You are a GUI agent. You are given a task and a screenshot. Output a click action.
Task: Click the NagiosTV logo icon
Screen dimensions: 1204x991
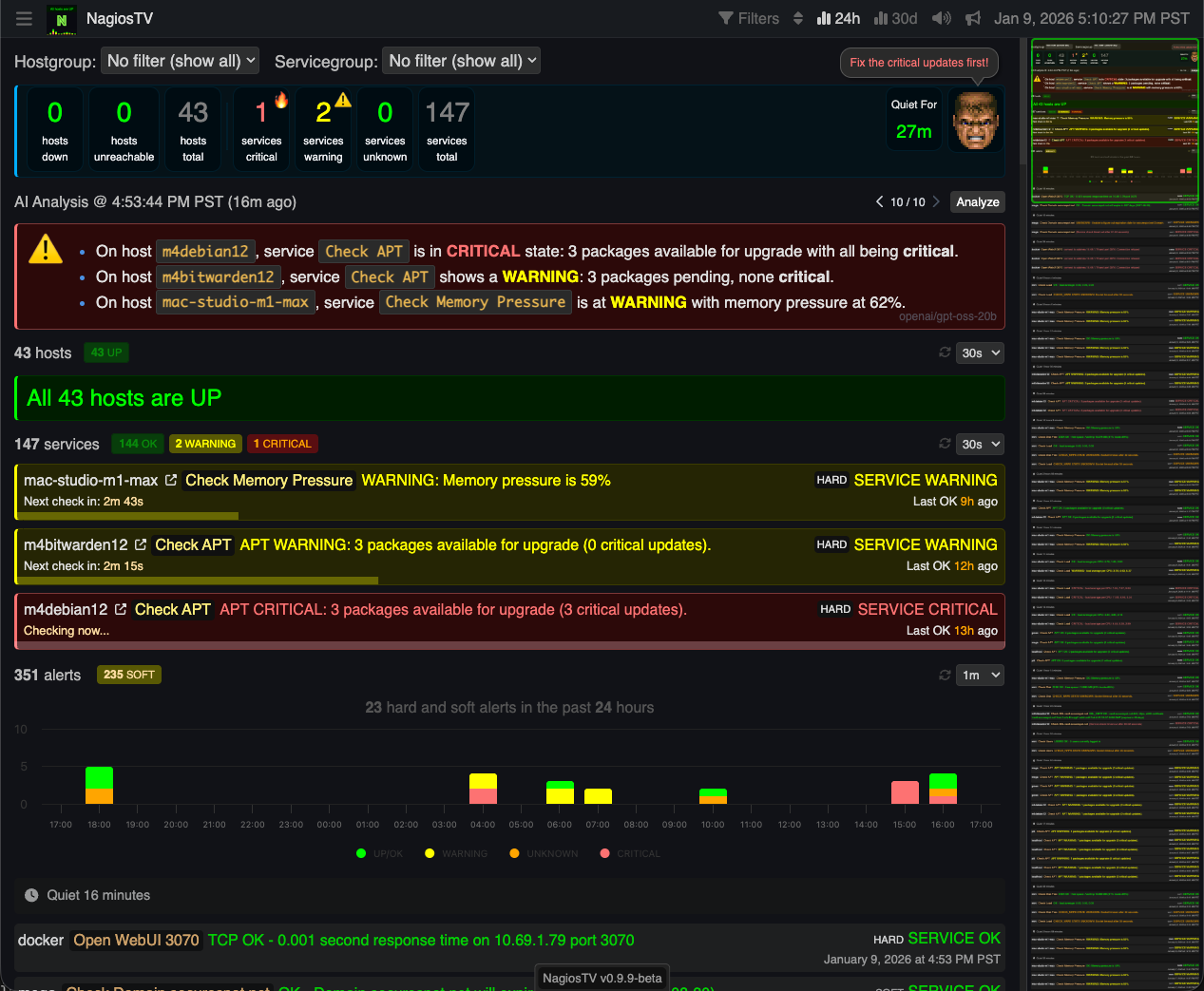pos(62,19)
